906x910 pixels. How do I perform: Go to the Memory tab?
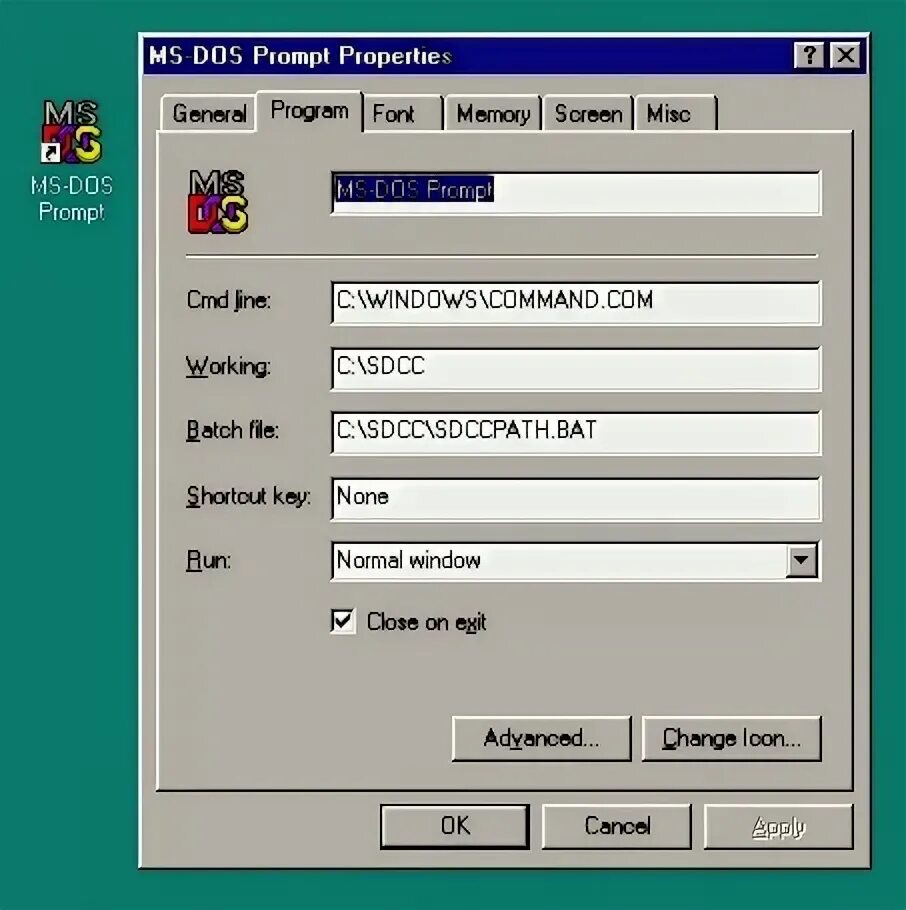(x=493, y=113)
